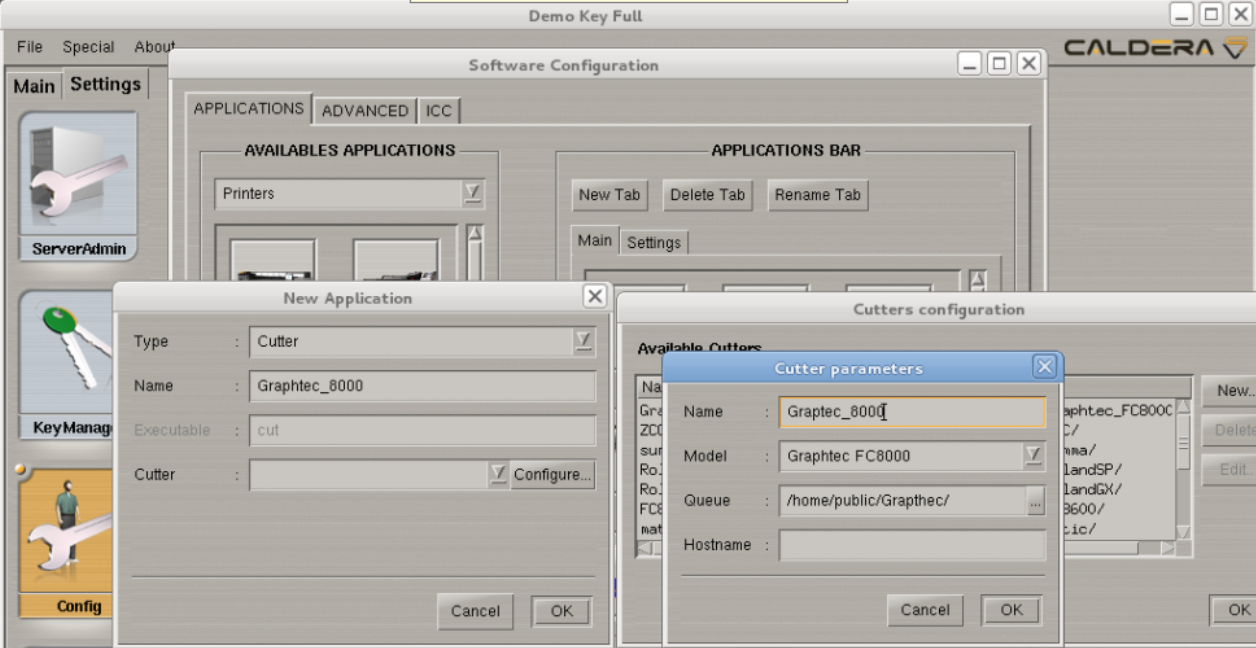Viewport: 1256px width, 648px height.
Task: Expand the Printers category dropdown
Action: [472, 194]
